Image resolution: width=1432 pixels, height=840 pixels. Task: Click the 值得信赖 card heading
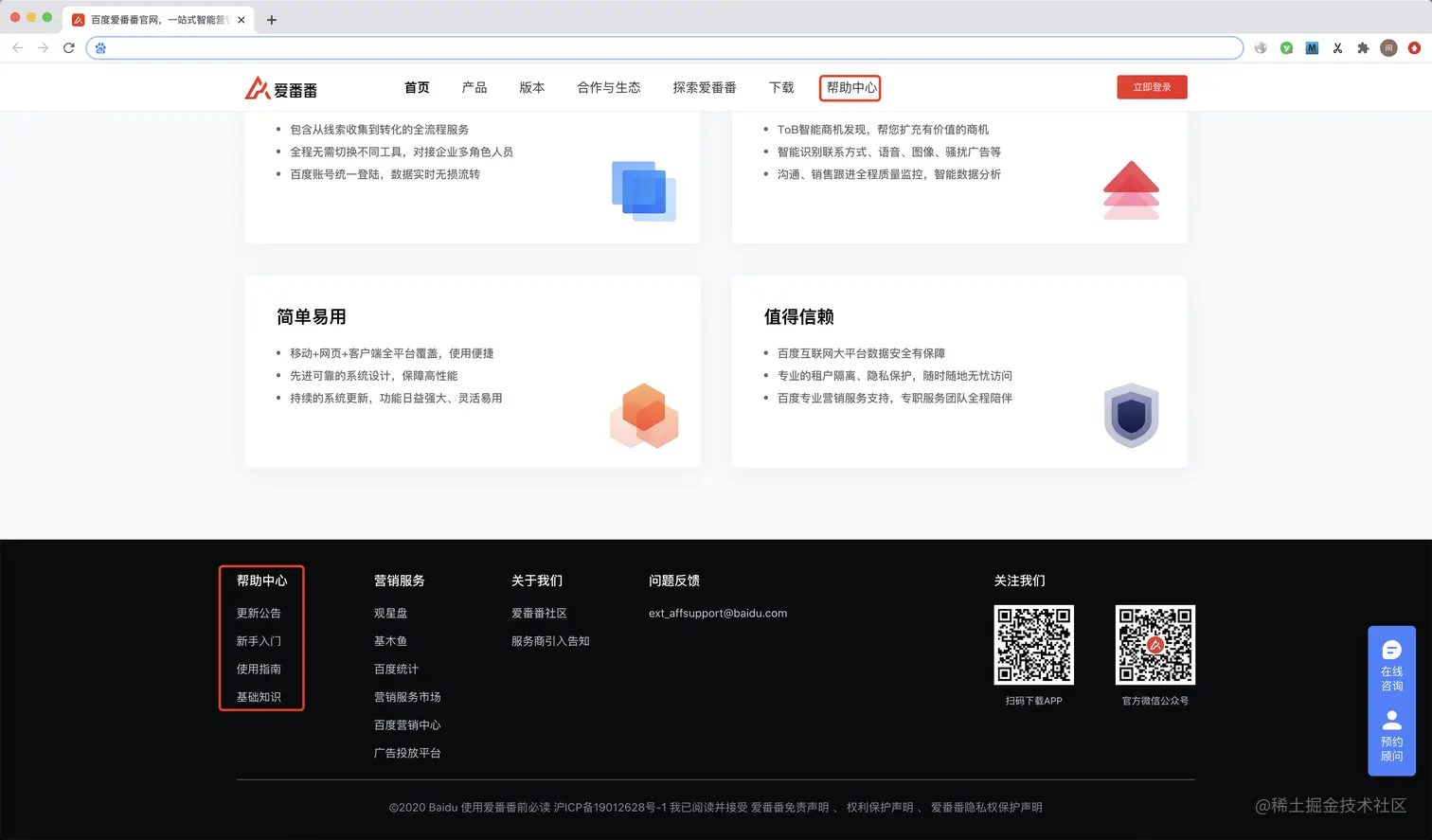pyautogui.click(x=799, y=317)
